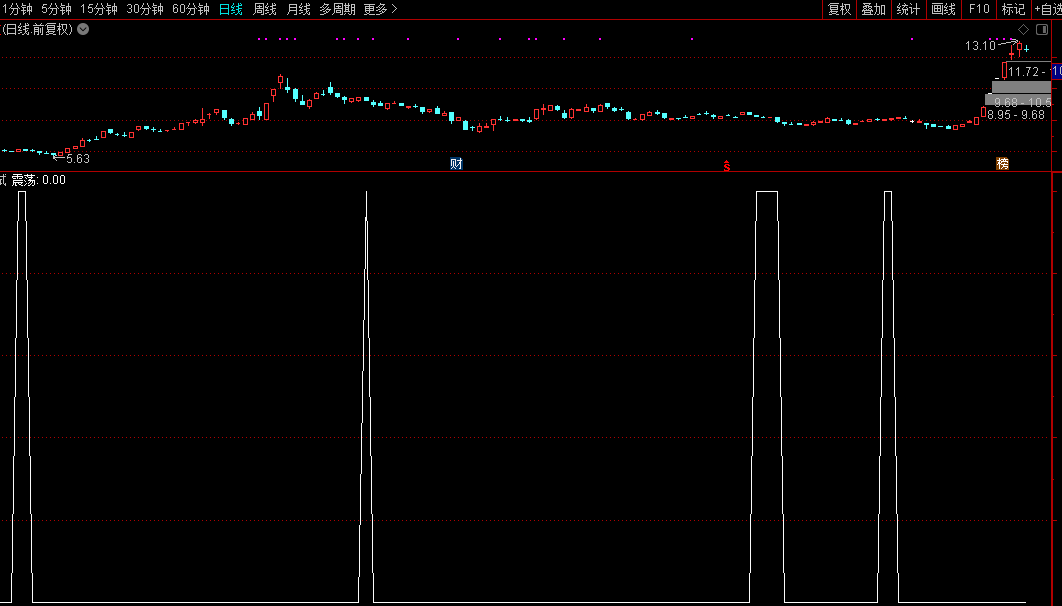
Task: Open the round arrow beside 日线.前复权
Action: 83,29
